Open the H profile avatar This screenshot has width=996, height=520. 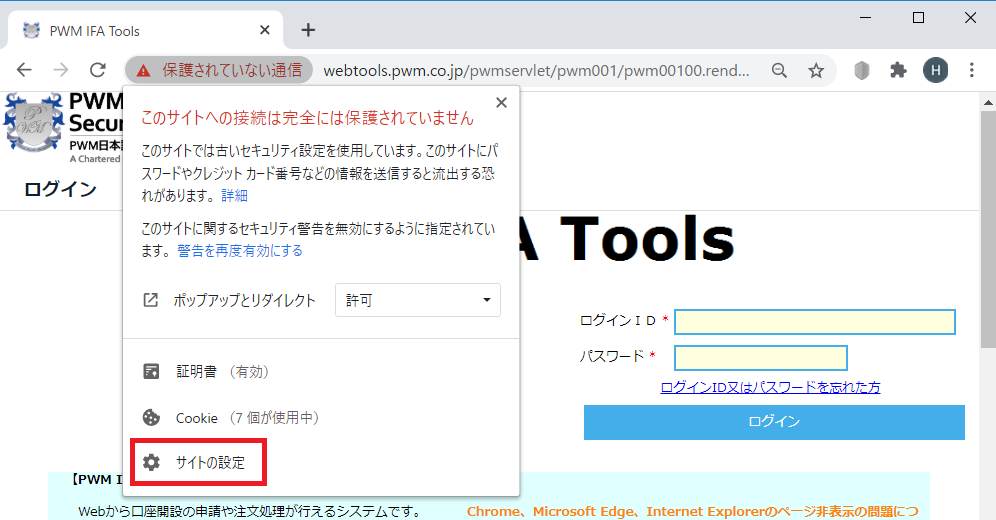tap(936, 70)
